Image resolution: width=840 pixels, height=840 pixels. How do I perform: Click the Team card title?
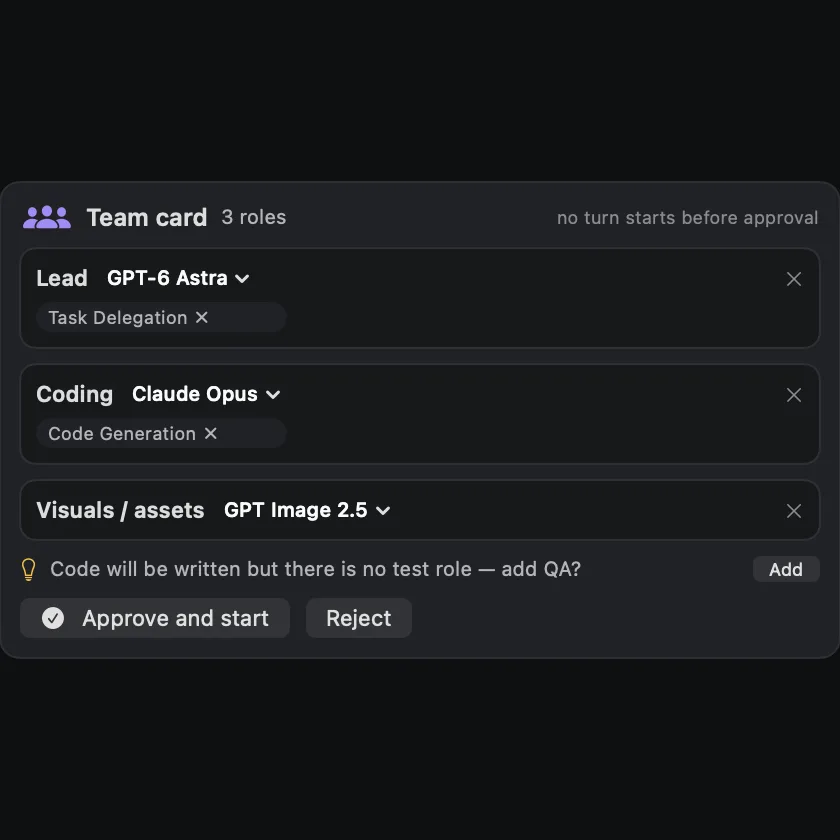point(147,218)
